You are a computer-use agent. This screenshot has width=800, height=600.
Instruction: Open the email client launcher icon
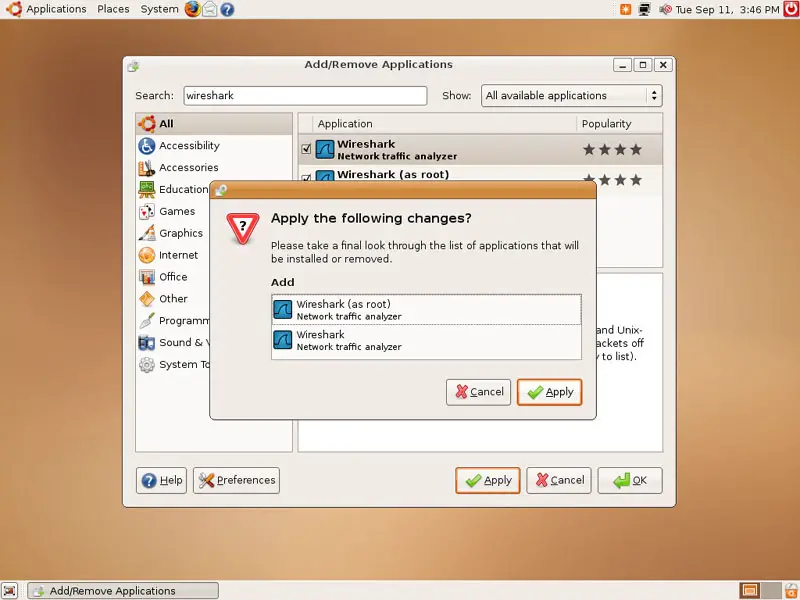(210, 9)
